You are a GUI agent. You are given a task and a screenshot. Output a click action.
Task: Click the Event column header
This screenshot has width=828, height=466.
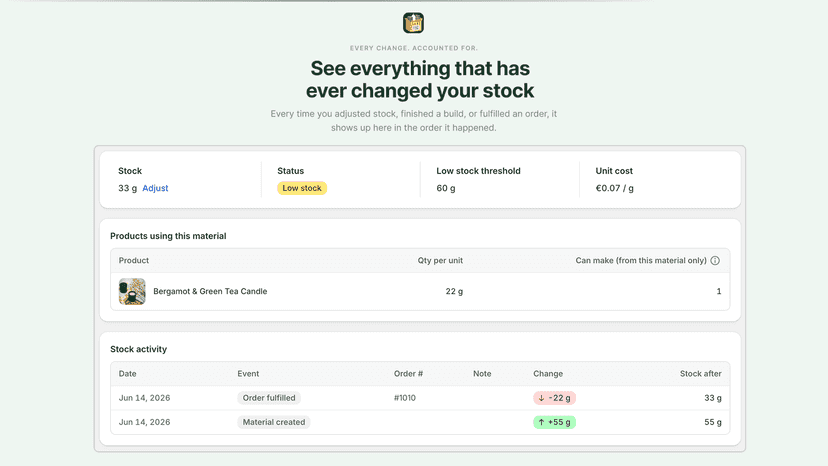coord(248,374)
